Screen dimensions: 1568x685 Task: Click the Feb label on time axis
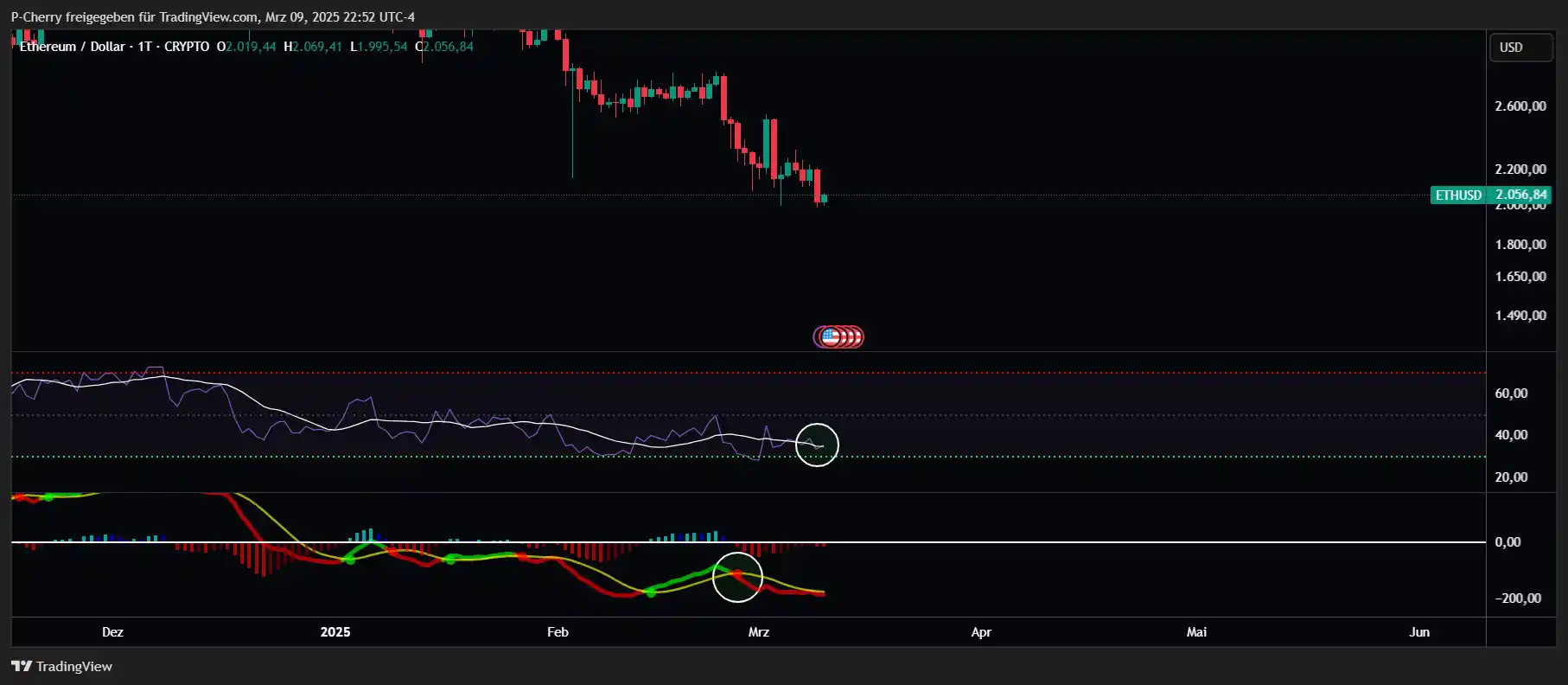tap(558, 632)
